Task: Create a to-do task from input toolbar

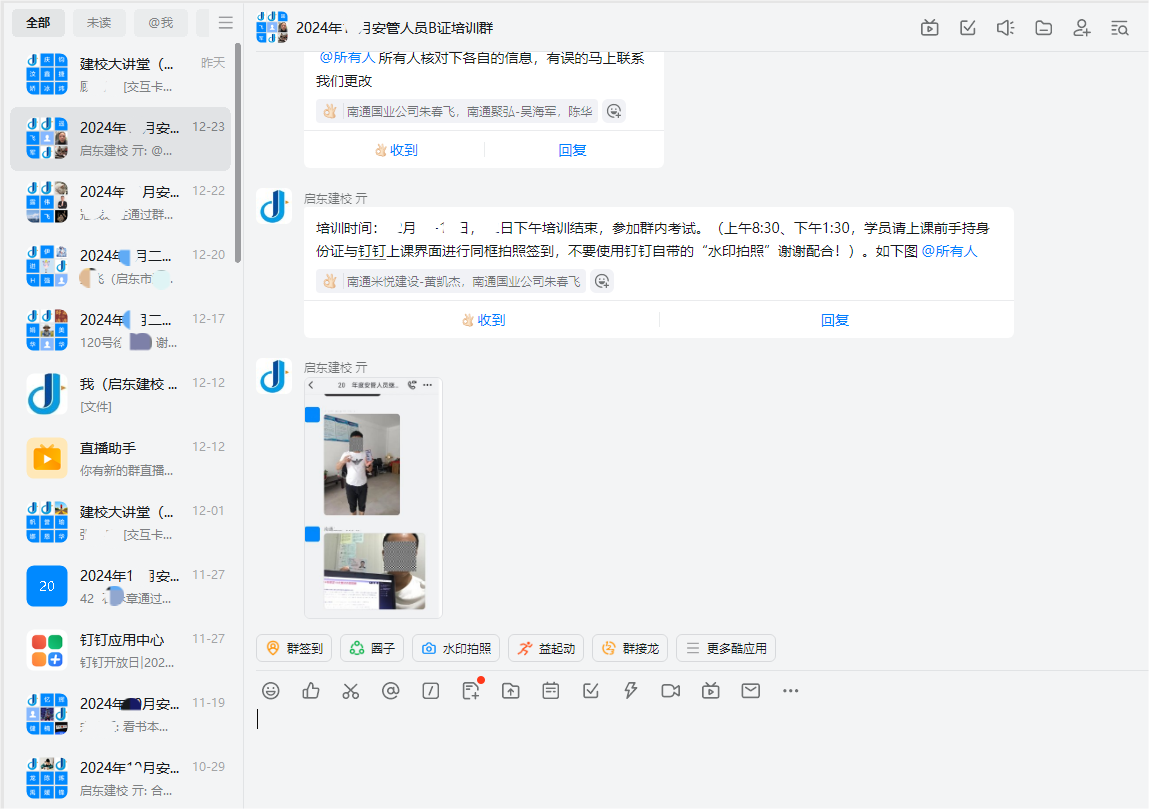Action: click(591, 690)
